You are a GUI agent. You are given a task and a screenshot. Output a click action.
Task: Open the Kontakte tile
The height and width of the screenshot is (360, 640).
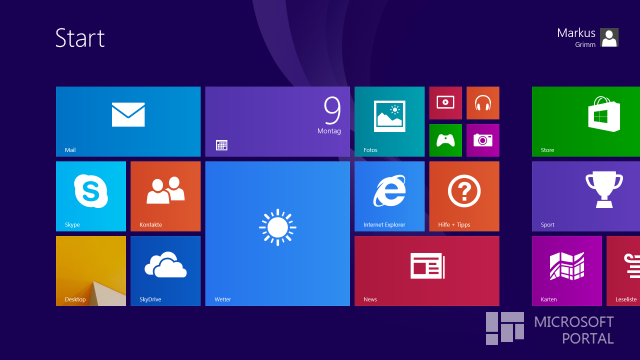166,196
